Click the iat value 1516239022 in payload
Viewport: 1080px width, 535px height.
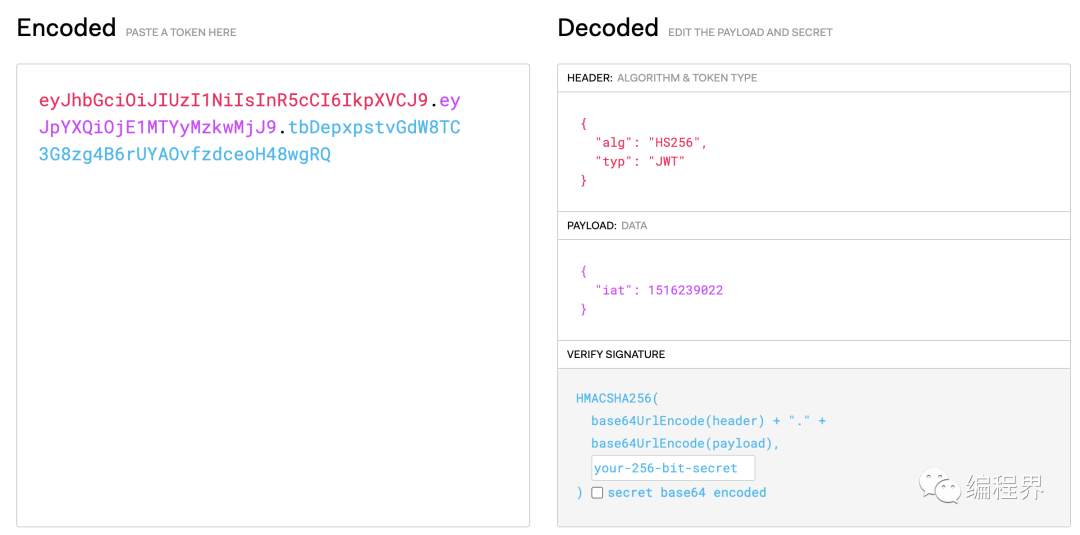pyautogui.click(x=685, y=290)
